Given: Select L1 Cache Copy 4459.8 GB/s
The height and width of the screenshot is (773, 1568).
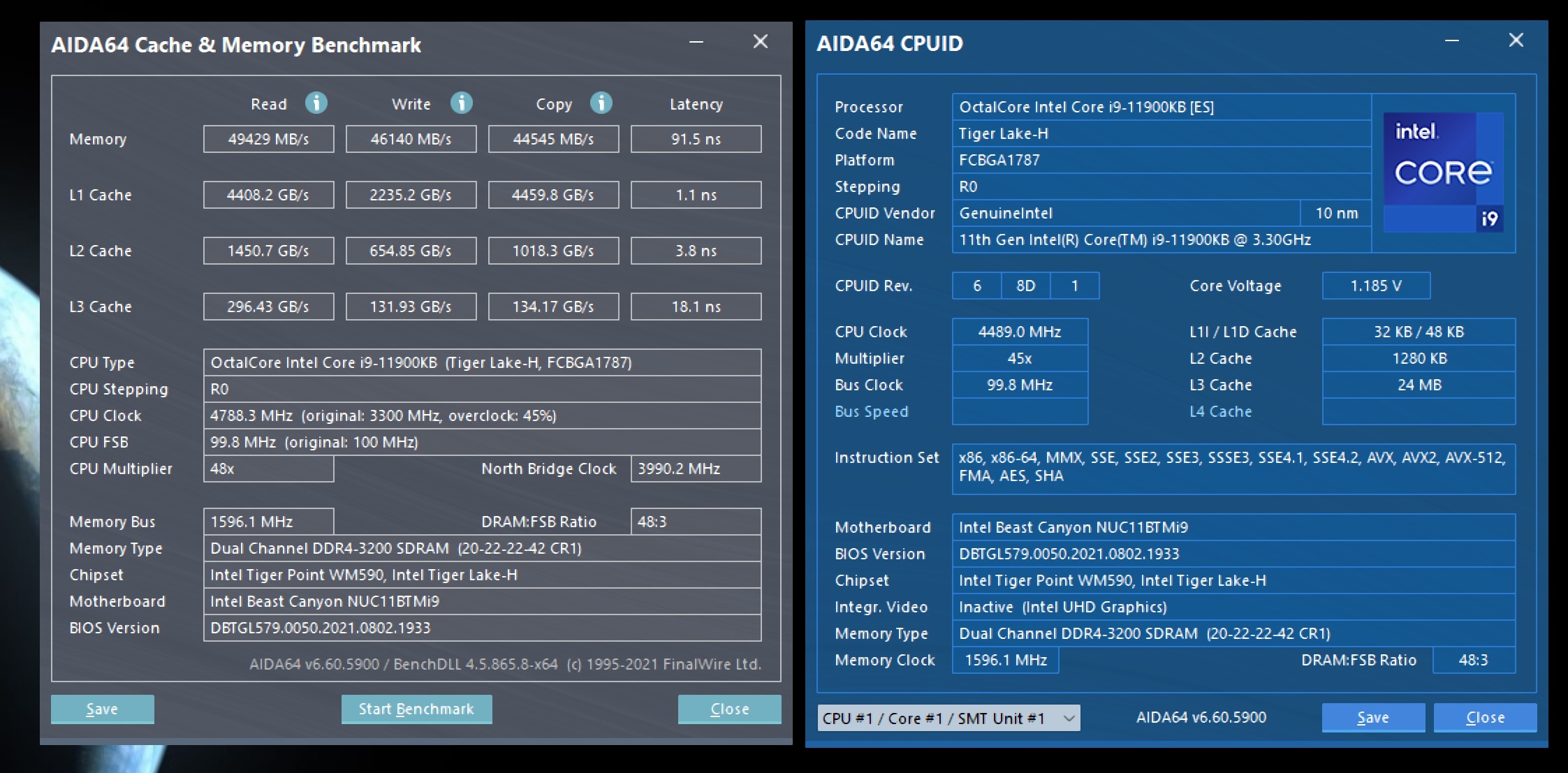Looking at the screenshot, I should pyautogui.click(x=553, y=195).
